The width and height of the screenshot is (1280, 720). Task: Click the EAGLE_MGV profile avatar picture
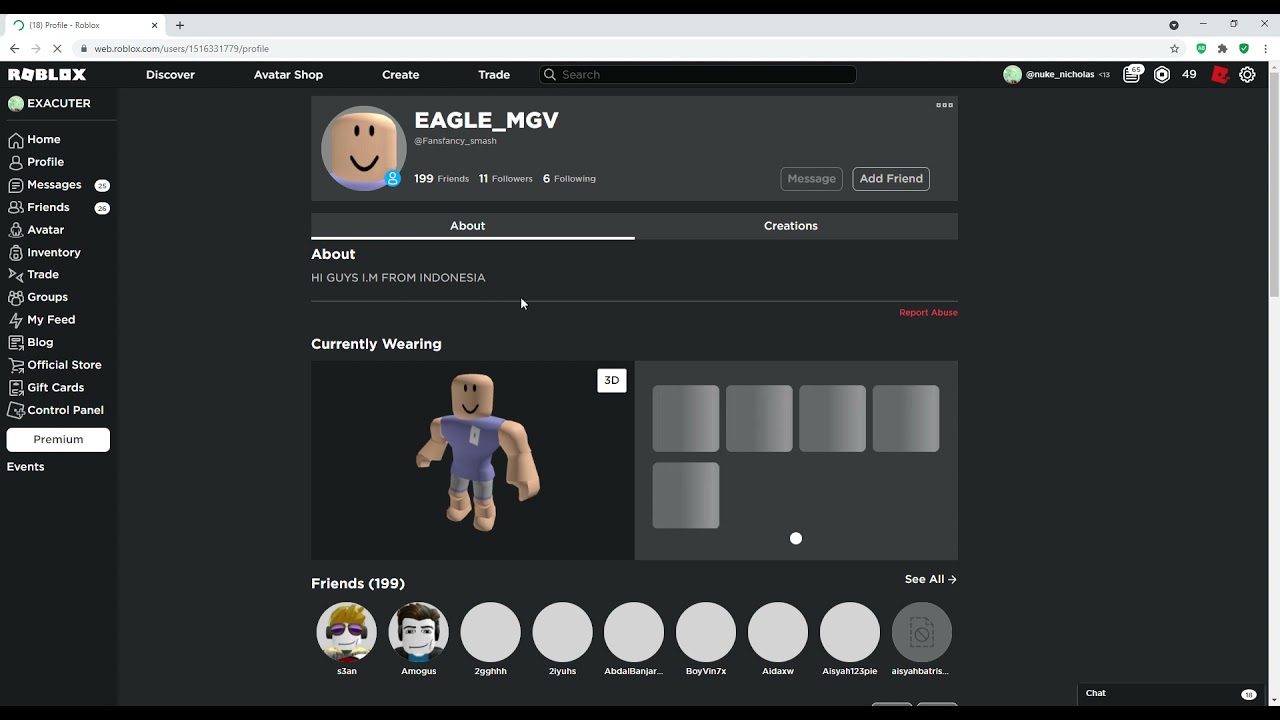[363, 148]
